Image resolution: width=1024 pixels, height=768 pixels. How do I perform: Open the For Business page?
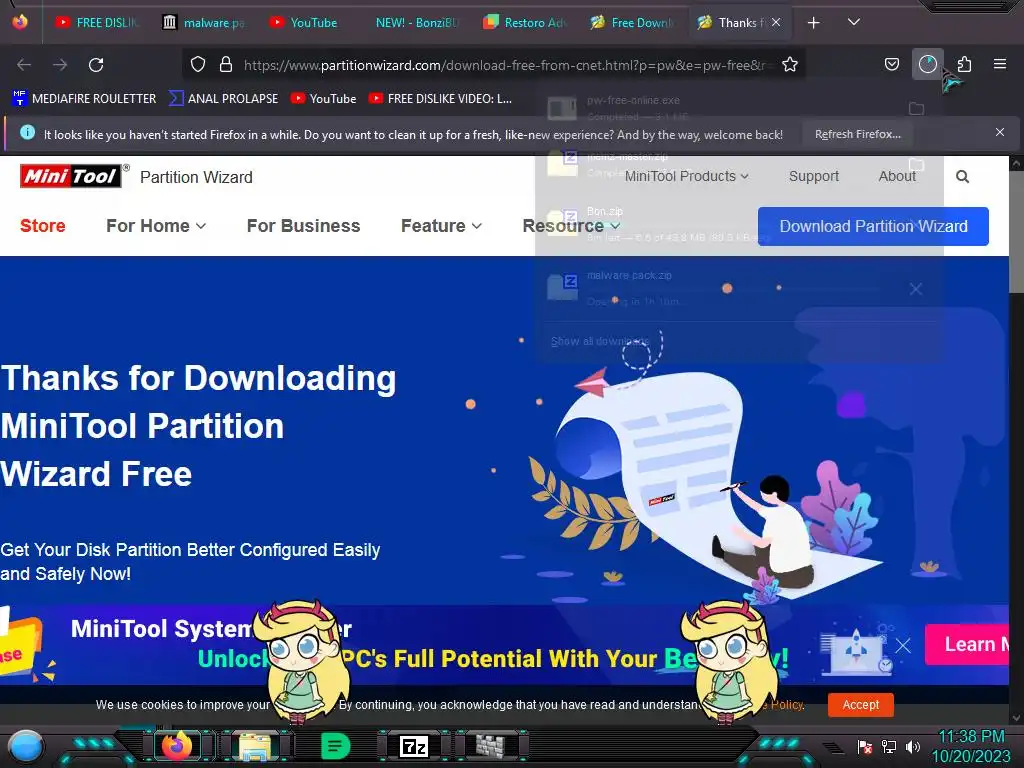(x=303, y=226)
